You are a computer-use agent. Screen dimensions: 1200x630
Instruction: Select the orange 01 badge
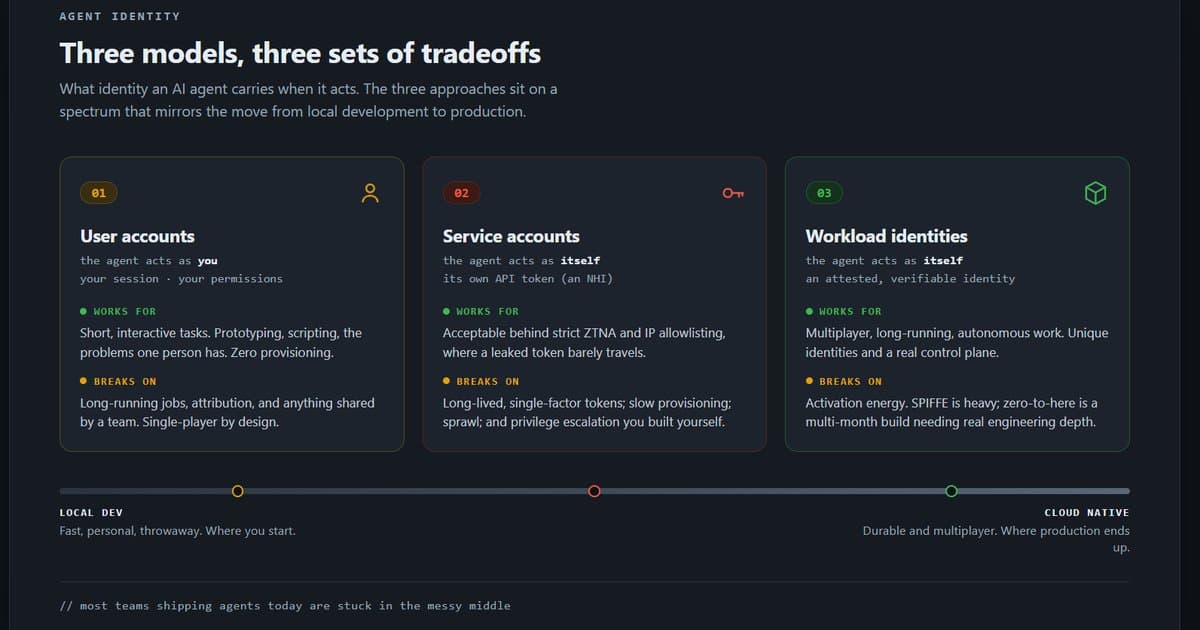click(x=98, y=193)
